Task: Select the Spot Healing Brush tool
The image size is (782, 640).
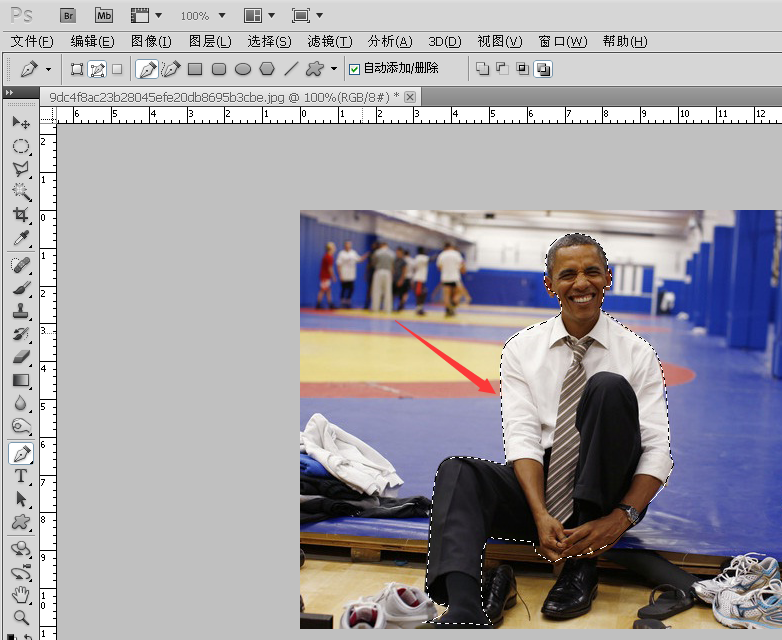Action: 20,265
